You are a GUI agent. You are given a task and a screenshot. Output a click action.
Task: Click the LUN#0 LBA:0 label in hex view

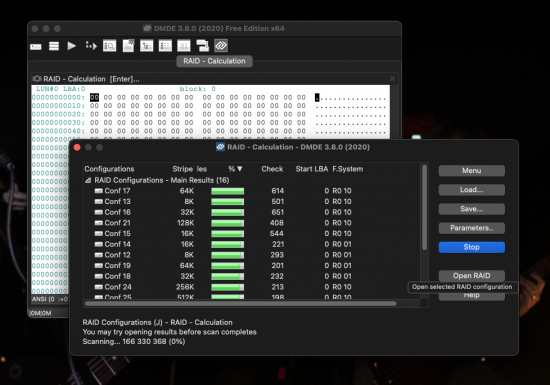60,89
